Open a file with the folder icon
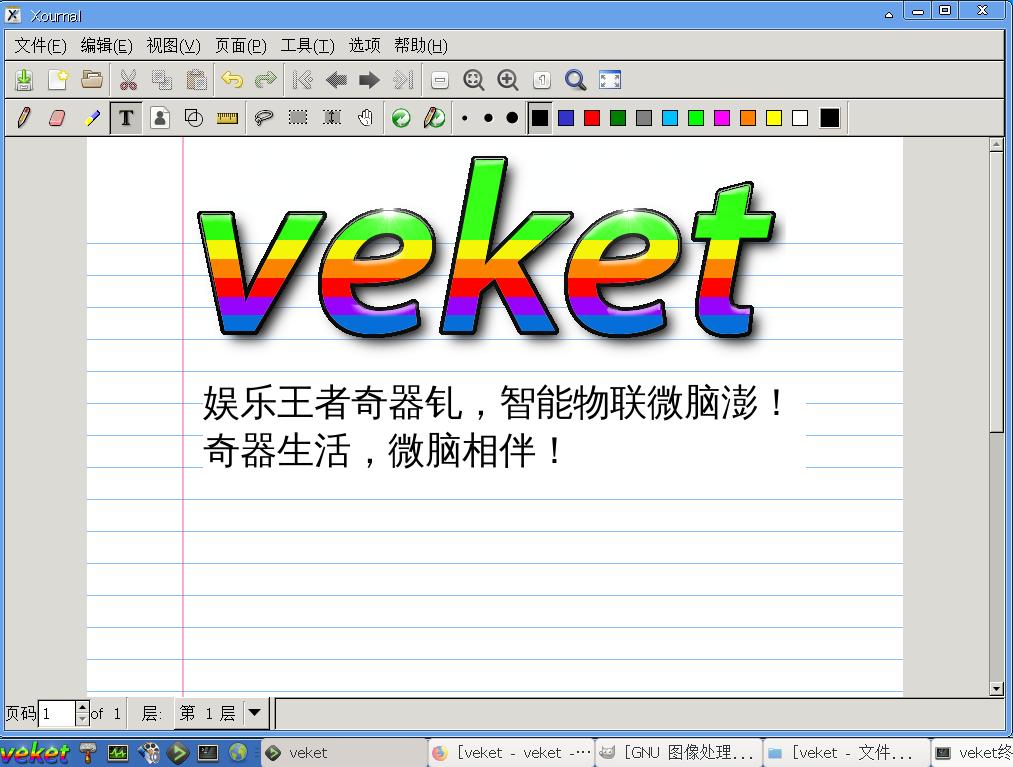This screenshot has width=1013, height=767. point(92,80)
